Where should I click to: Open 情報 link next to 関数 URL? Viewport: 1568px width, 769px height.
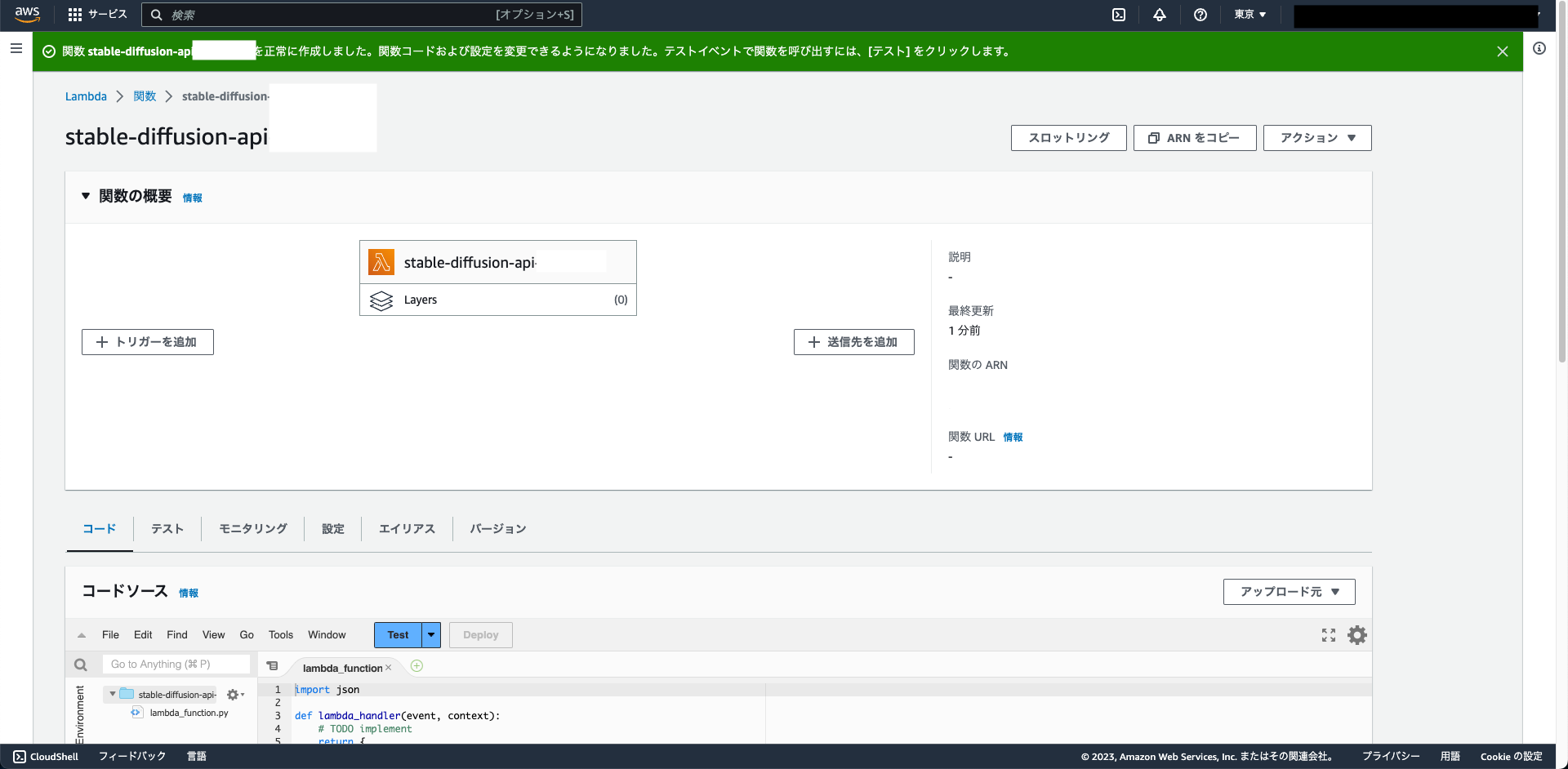(x=1013, y=438)
